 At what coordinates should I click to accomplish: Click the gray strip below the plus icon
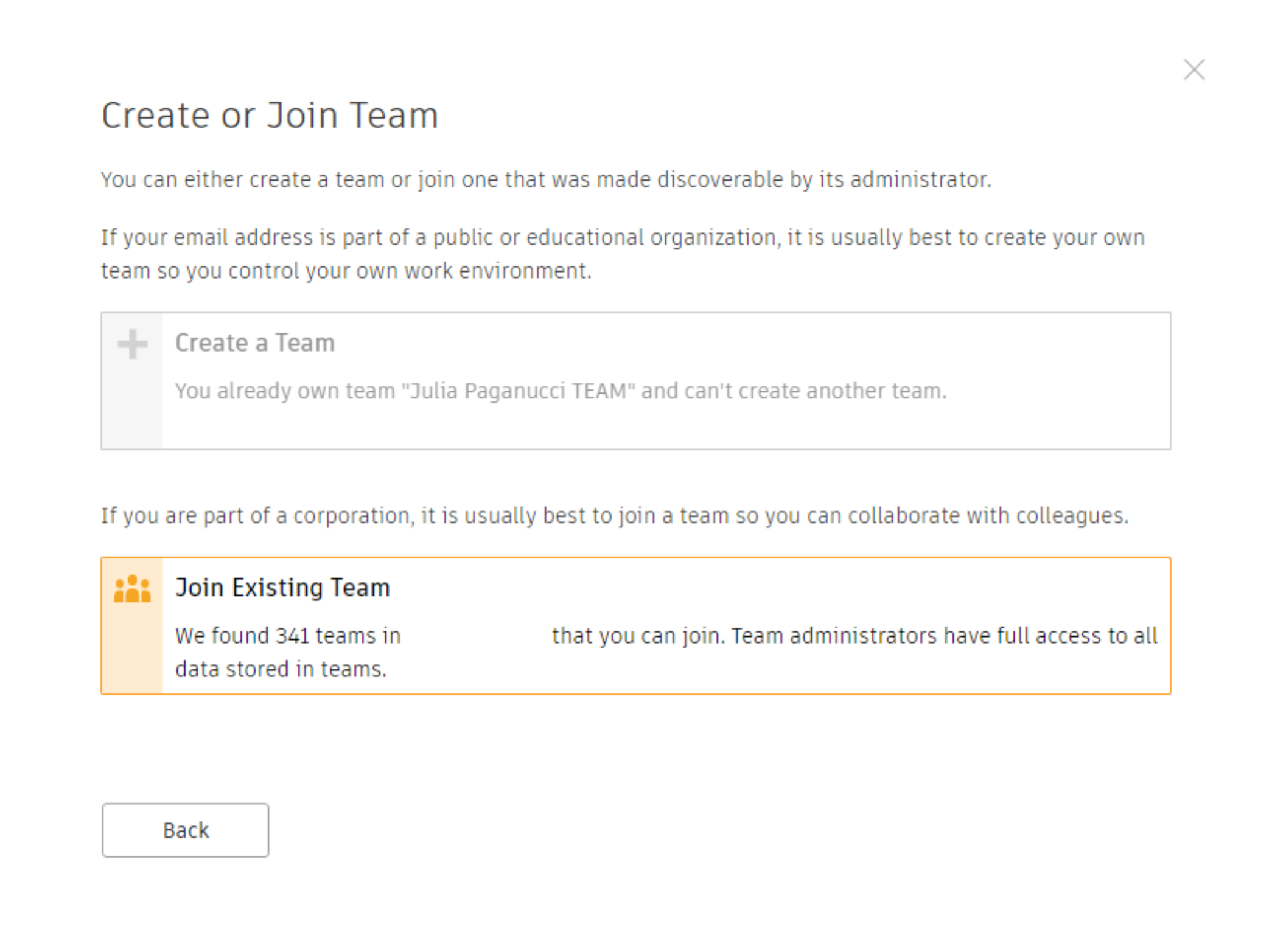point(132,408)
